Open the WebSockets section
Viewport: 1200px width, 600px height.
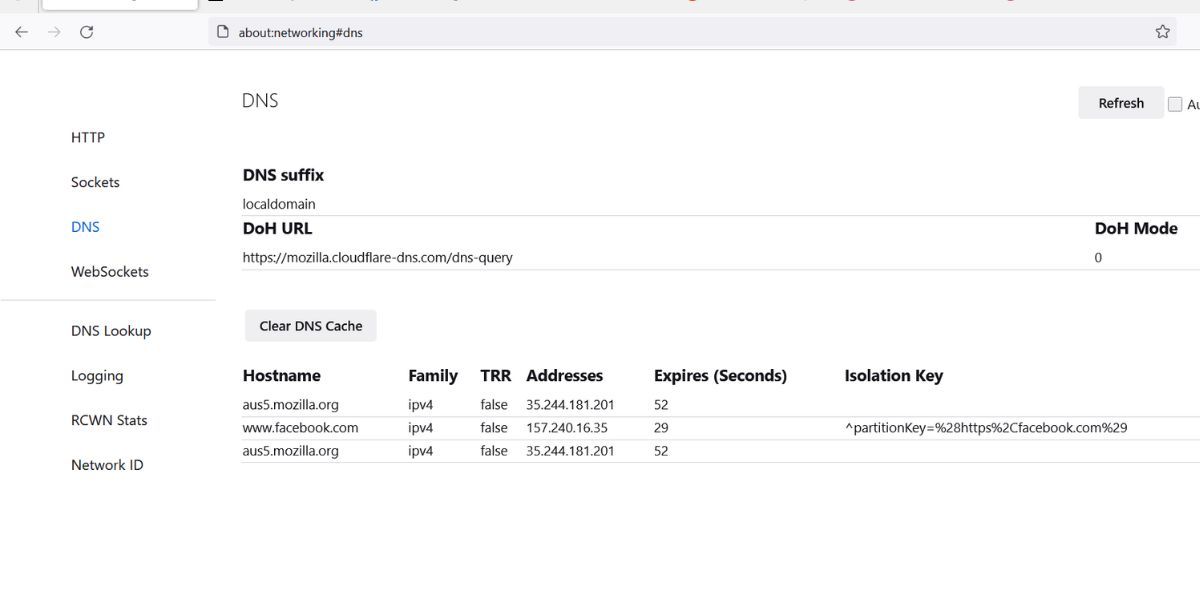point(110,271)
